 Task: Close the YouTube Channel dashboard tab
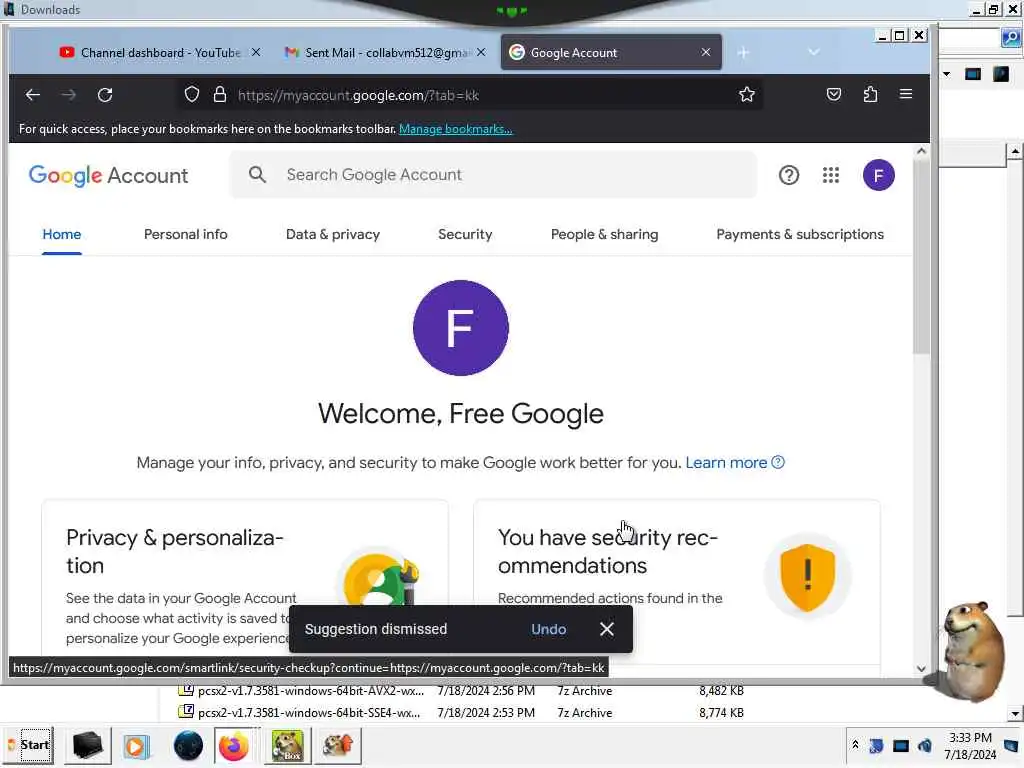point(256,52)
